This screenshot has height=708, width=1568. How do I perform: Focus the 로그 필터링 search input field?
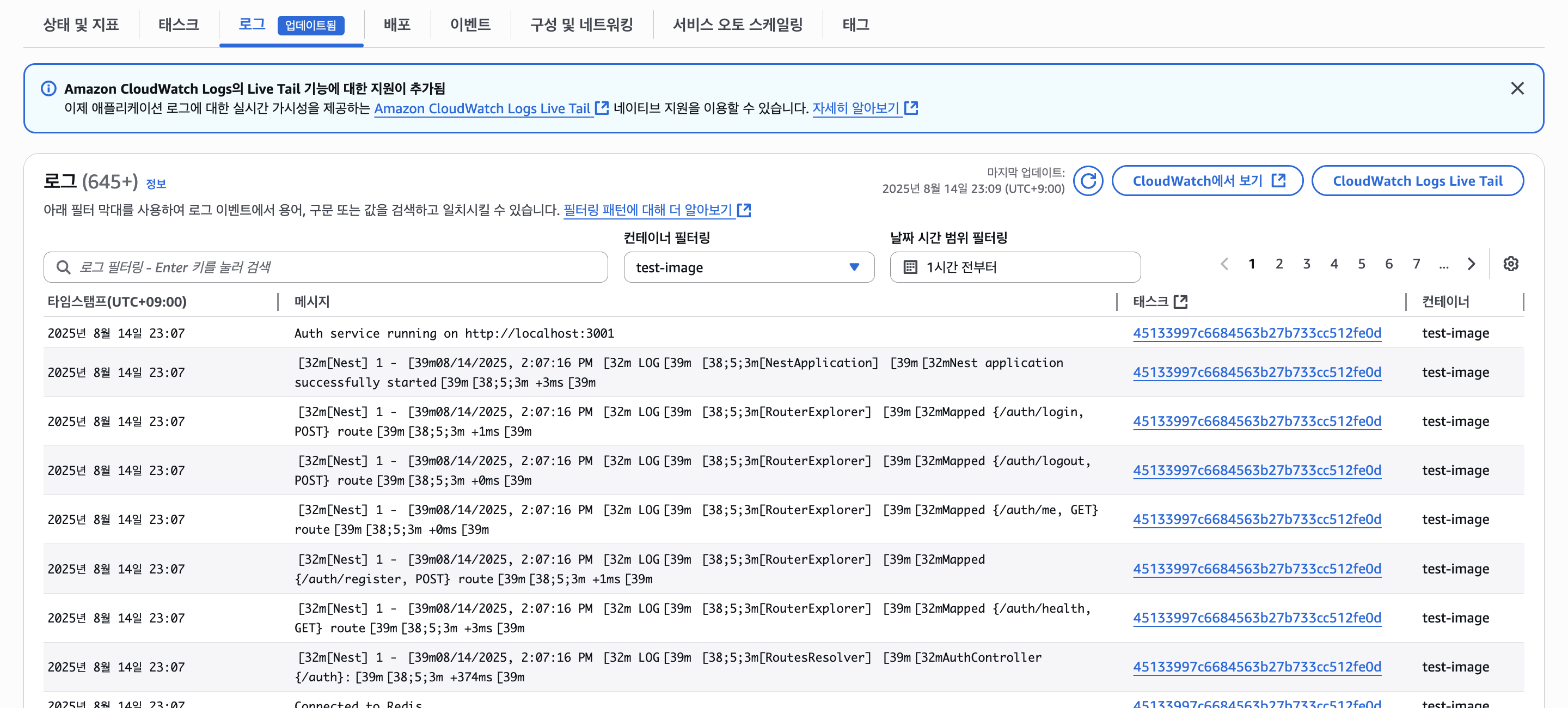click(341, 267)
